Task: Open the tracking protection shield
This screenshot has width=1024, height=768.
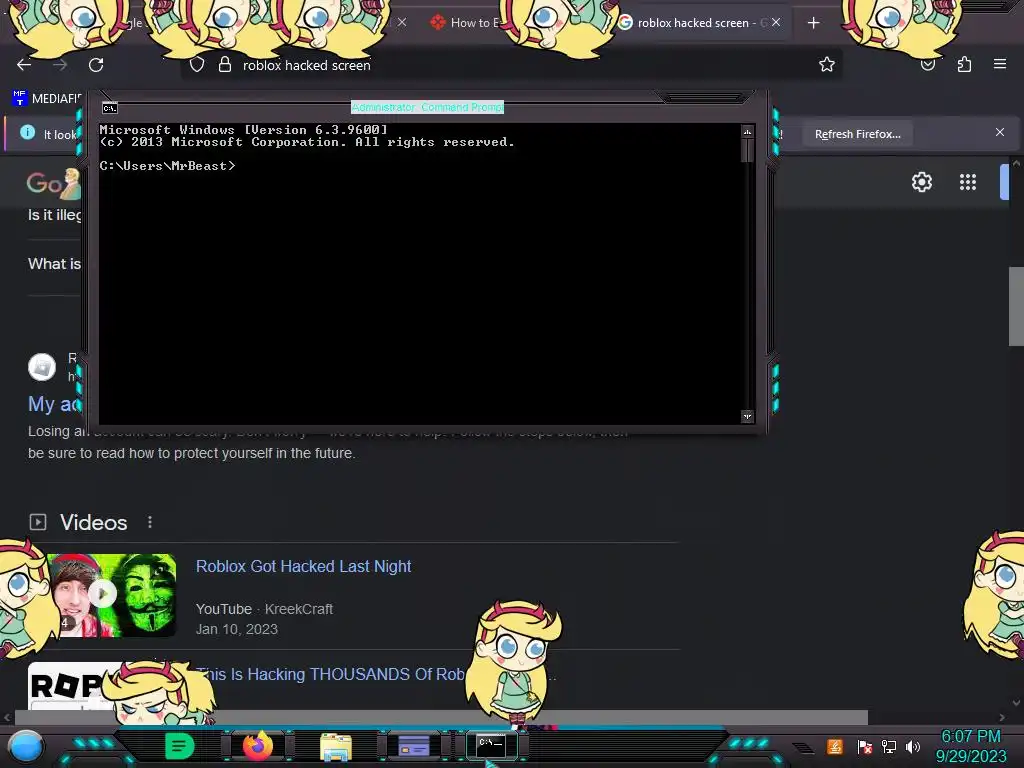Action: tap(197, 65)
